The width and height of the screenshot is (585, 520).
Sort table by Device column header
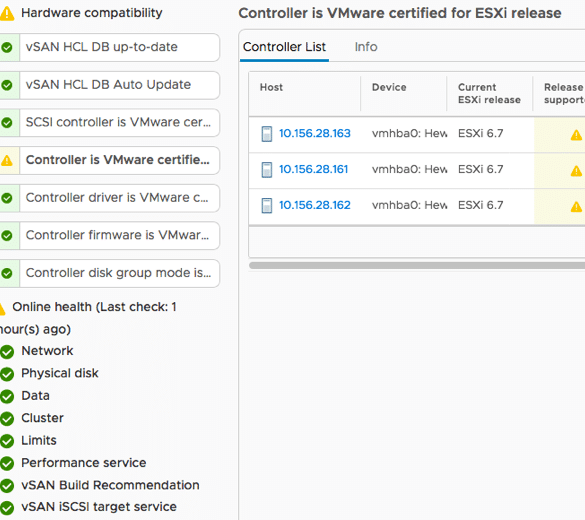[389, 87]
